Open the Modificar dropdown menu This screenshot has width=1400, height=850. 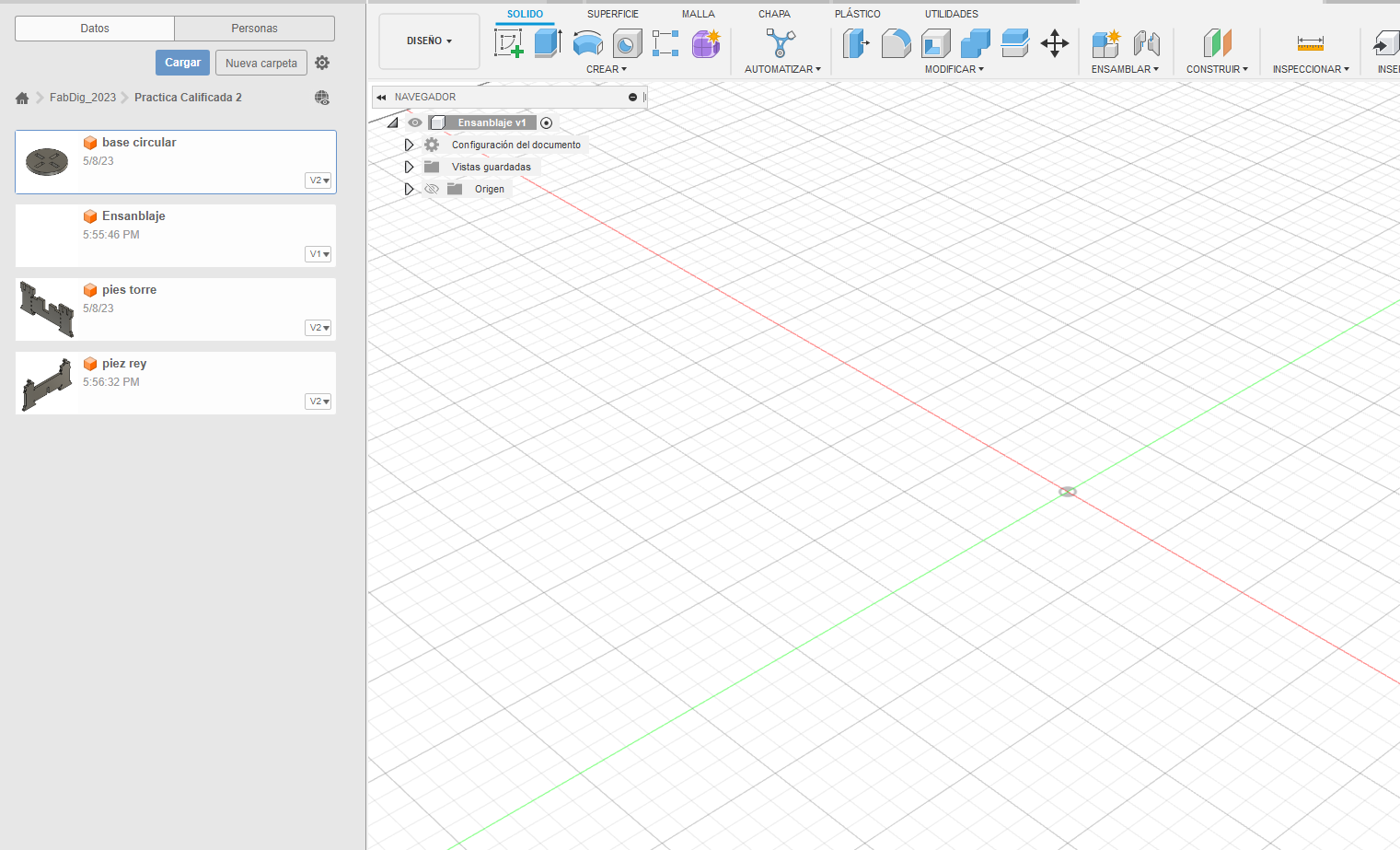click(x=955, y=69)
